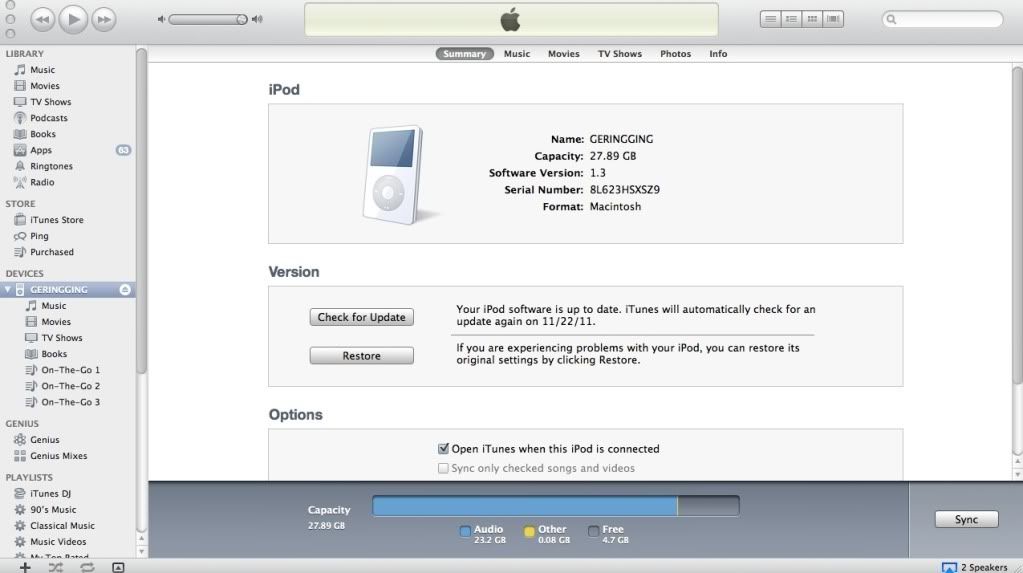Viewport: 1023px width, 573px height.
Task: Toggle shuffle at bottom bar
Action: [x=55, y=567]
